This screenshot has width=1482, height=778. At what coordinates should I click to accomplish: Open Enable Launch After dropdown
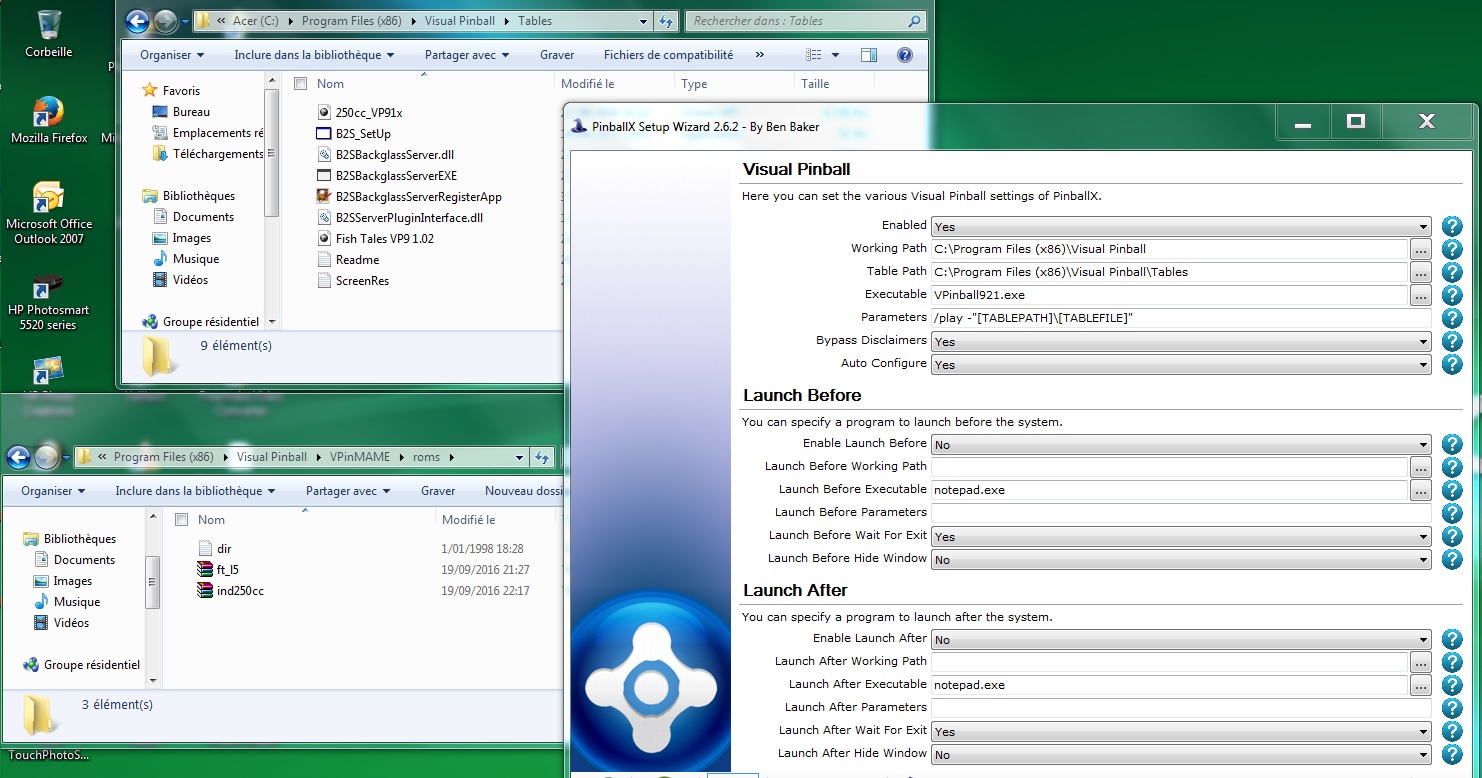[1181, 640]
